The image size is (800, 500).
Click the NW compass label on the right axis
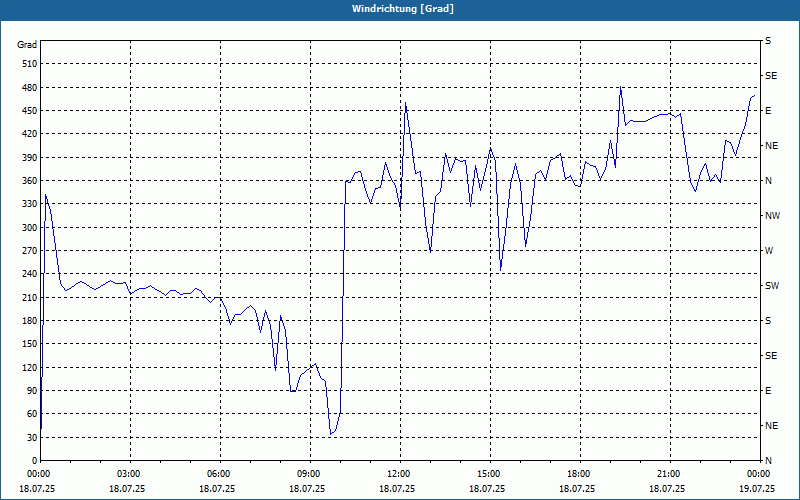tap(772, 216)
